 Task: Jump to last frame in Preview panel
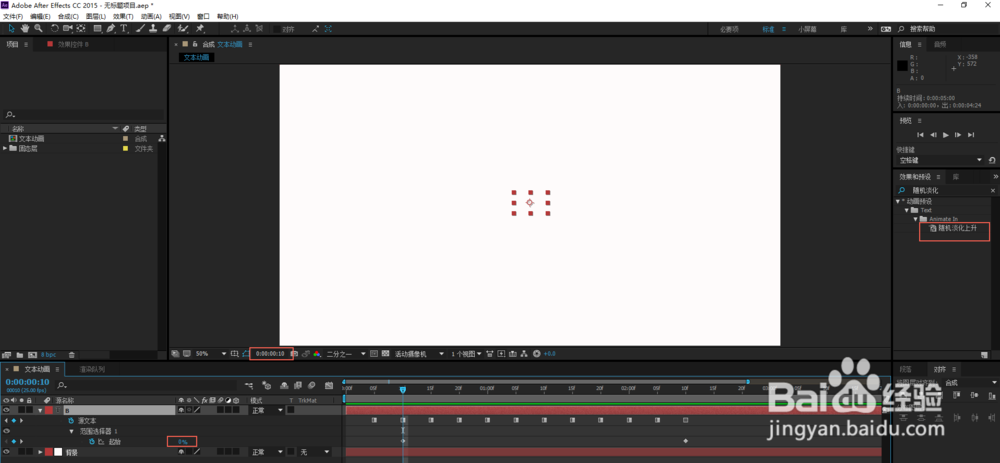coord(971,135)
